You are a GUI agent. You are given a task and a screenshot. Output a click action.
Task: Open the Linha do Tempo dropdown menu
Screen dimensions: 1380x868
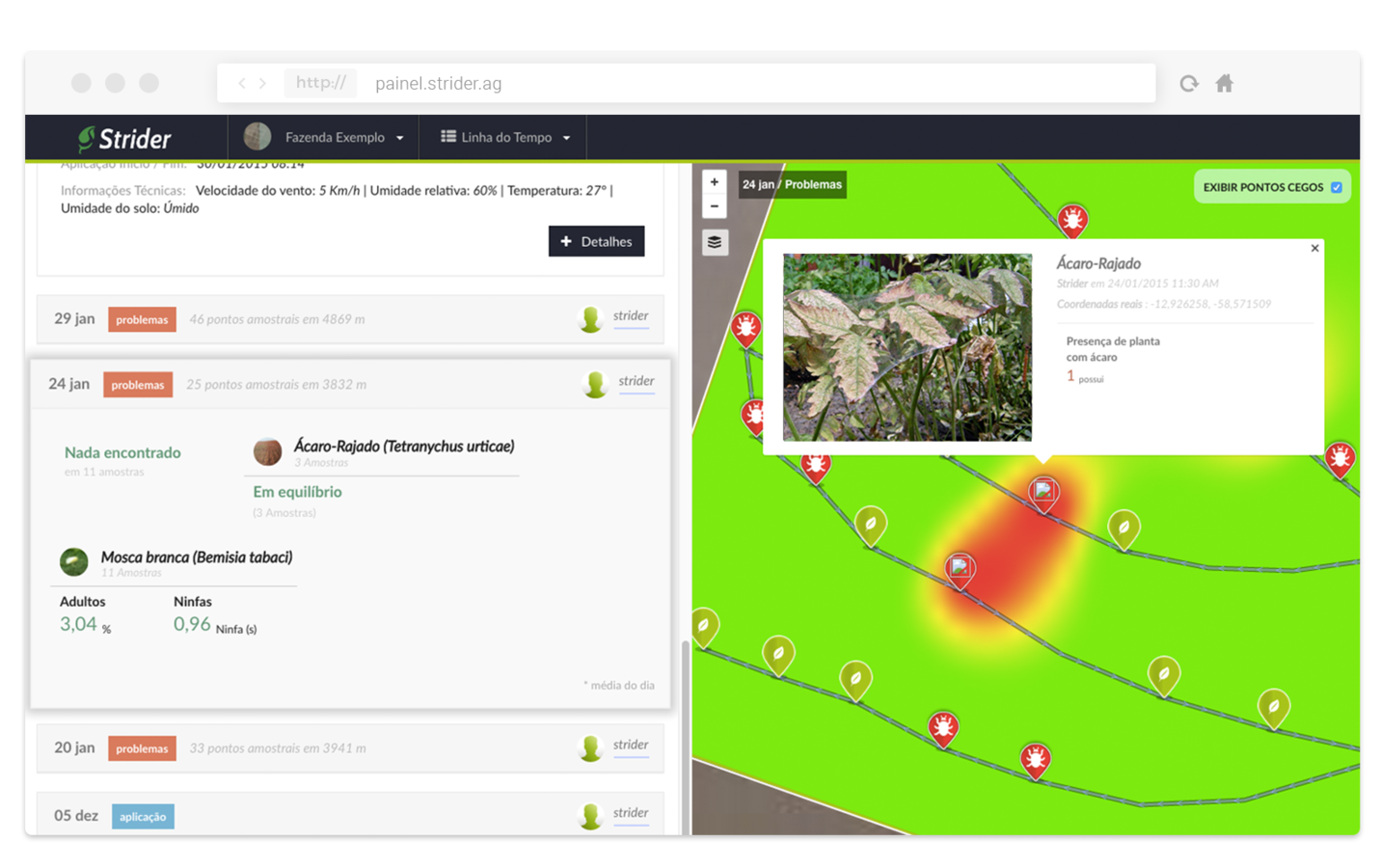pyautogui.click(x=506, y=137)
